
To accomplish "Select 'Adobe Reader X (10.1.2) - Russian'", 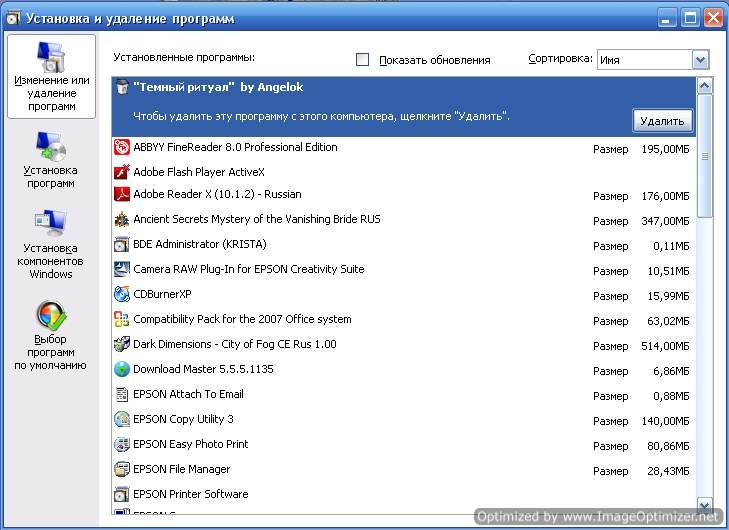I will (x=217, y=194).
